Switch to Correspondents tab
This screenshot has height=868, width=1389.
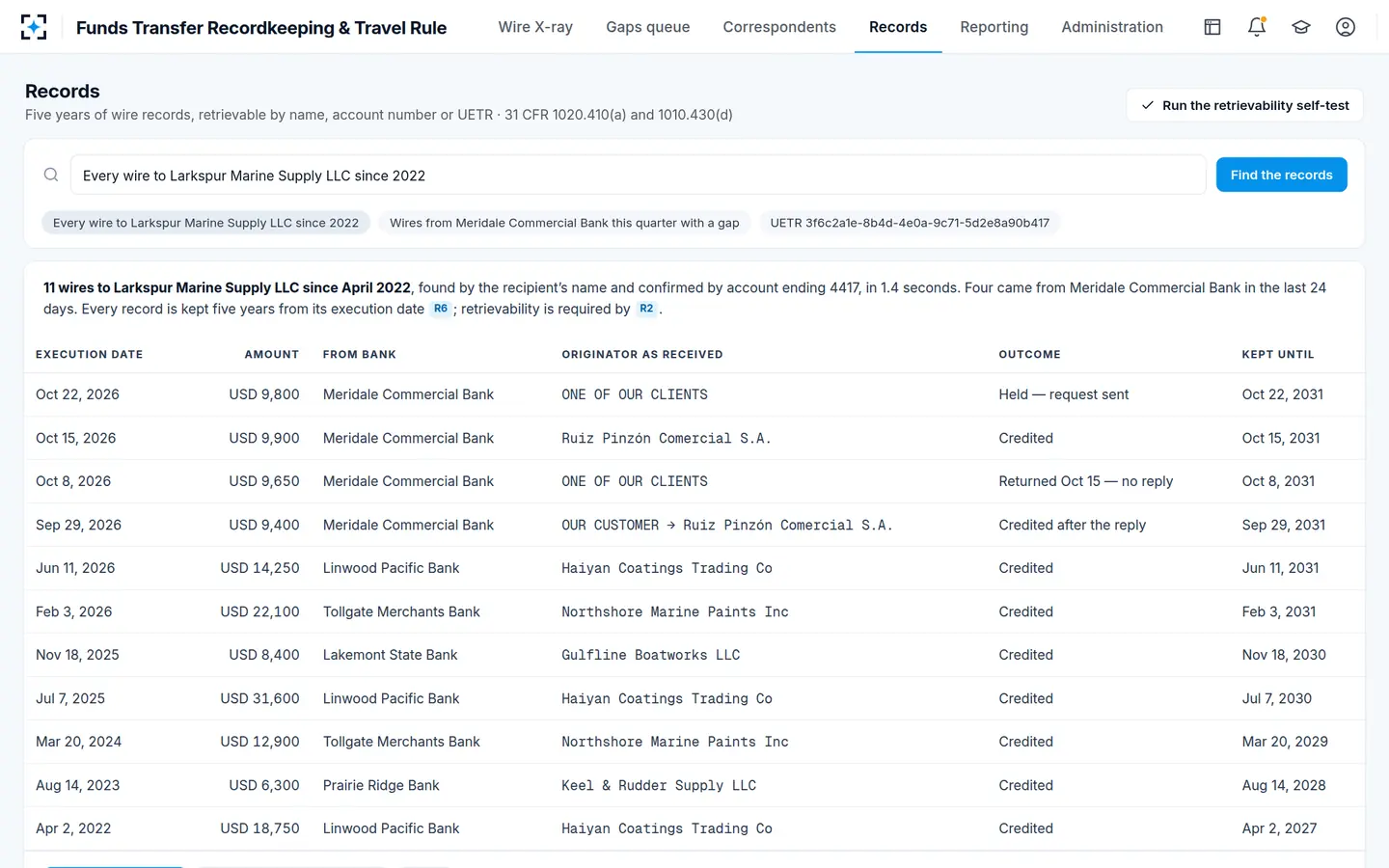[779, 27]
